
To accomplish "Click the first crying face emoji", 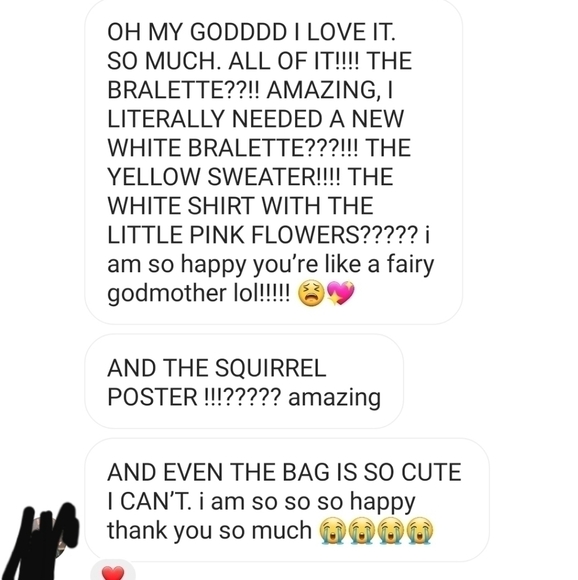I will [x=332, y=530].
